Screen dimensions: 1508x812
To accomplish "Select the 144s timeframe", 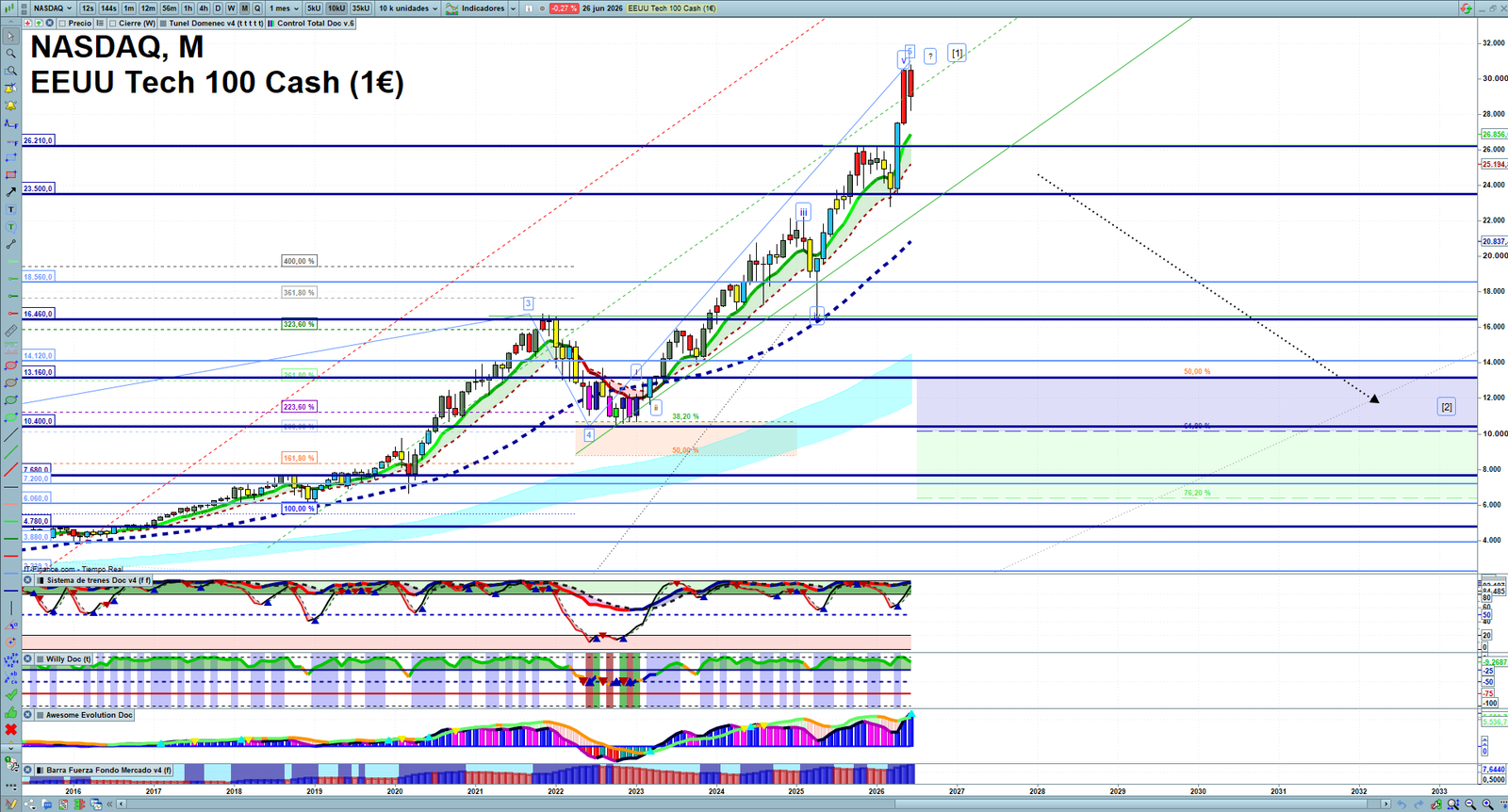I will pos(108,8).
